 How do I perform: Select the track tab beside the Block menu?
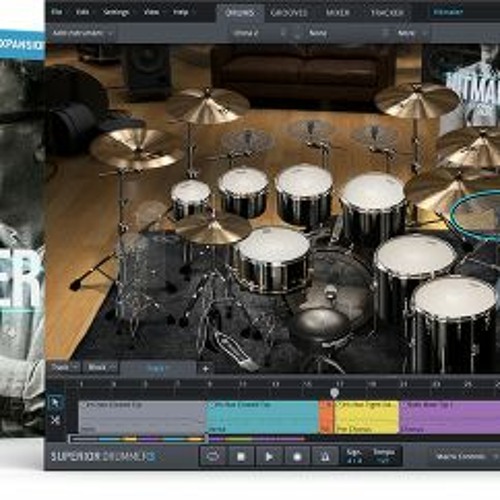157,368
